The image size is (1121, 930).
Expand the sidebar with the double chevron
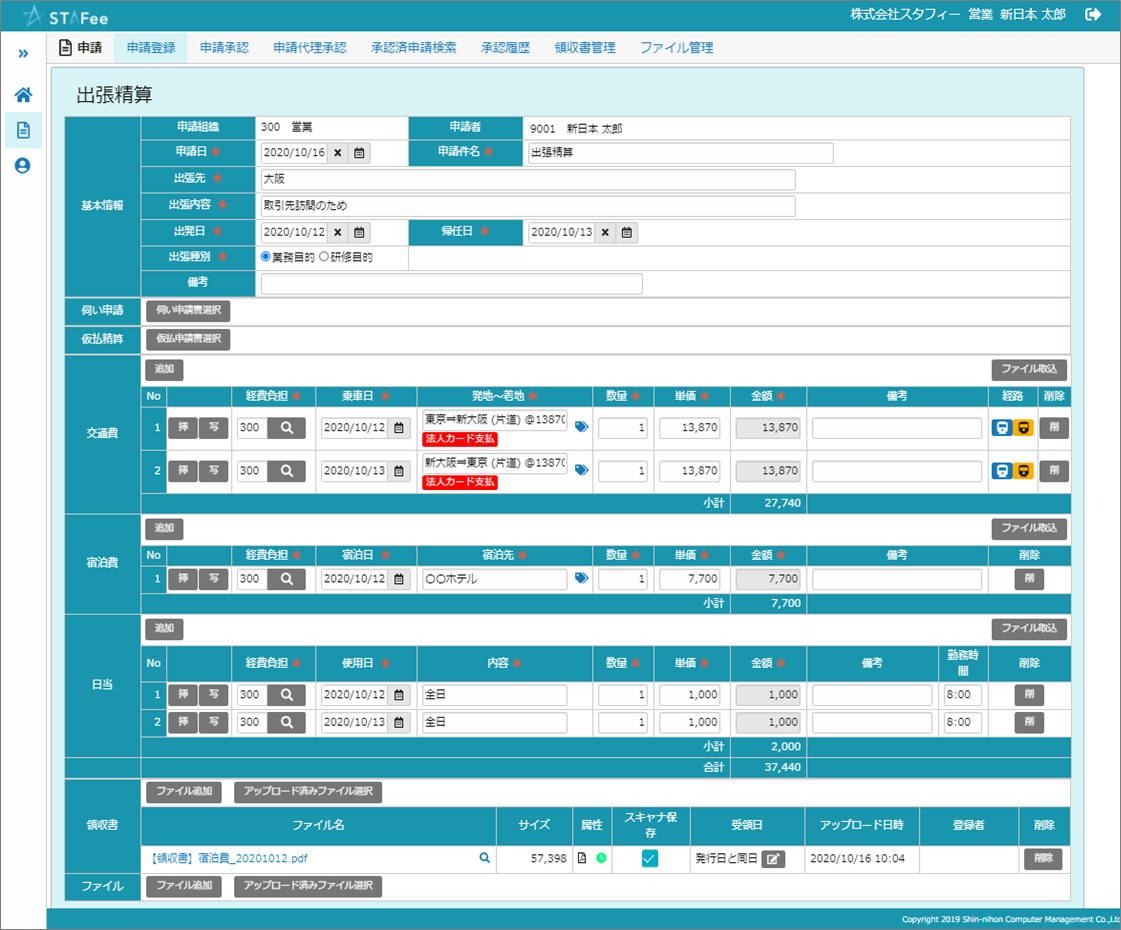click(23, 52)
